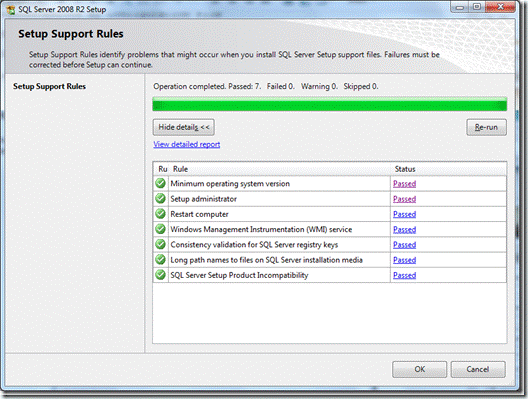The width and height of the screenshot is (528, 399).
Task: Click green check icon for Restart computer
Action: coord(161,214)
